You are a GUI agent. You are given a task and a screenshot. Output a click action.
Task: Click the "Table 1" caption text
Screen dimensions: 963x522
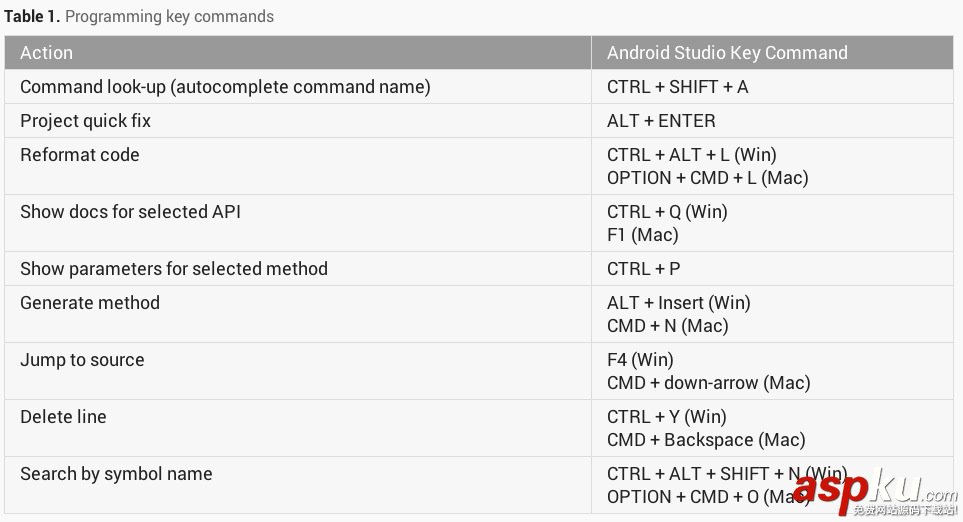[138, 16]
